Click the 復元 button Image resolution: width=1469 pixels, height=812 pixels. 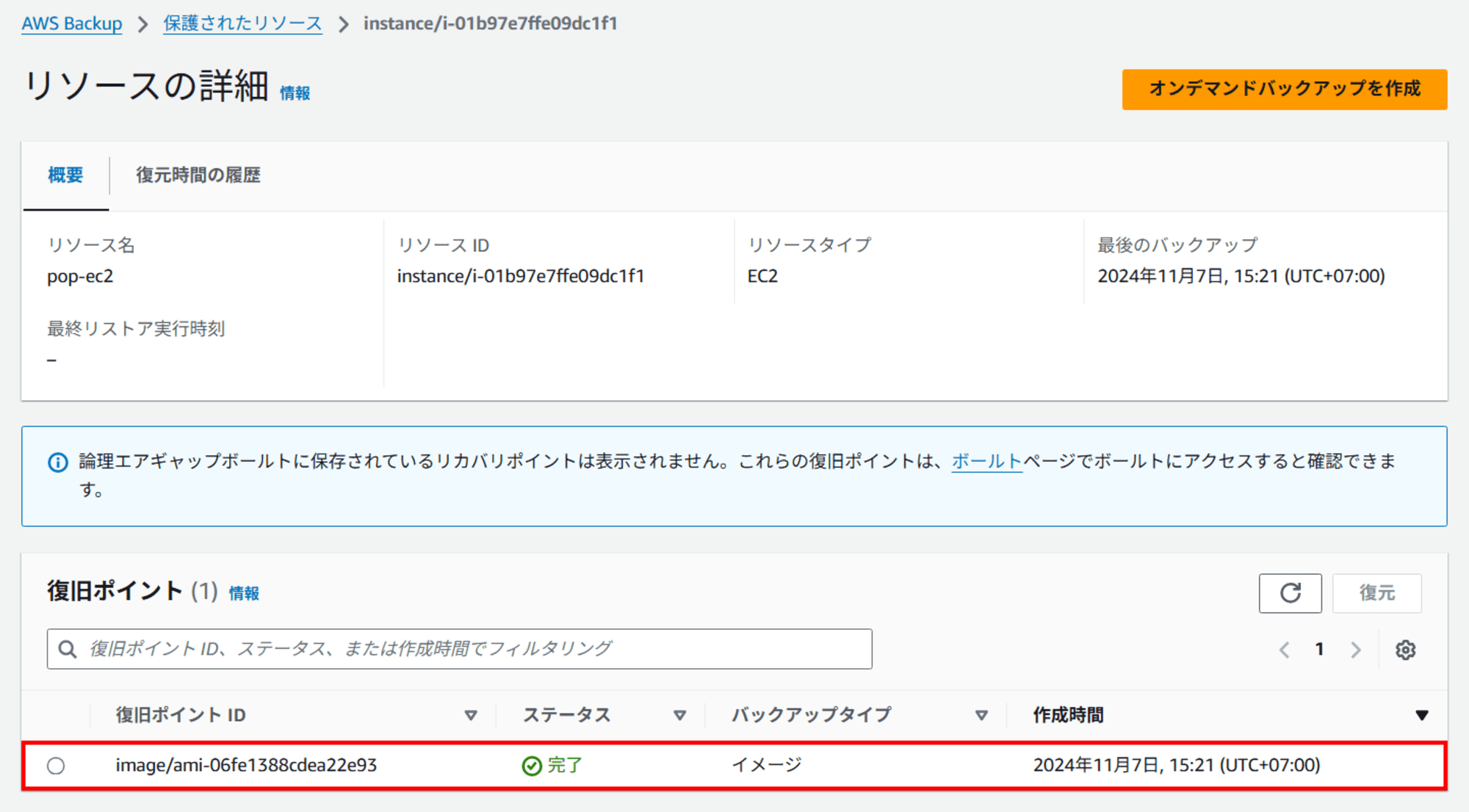(x=1377, y=592)
